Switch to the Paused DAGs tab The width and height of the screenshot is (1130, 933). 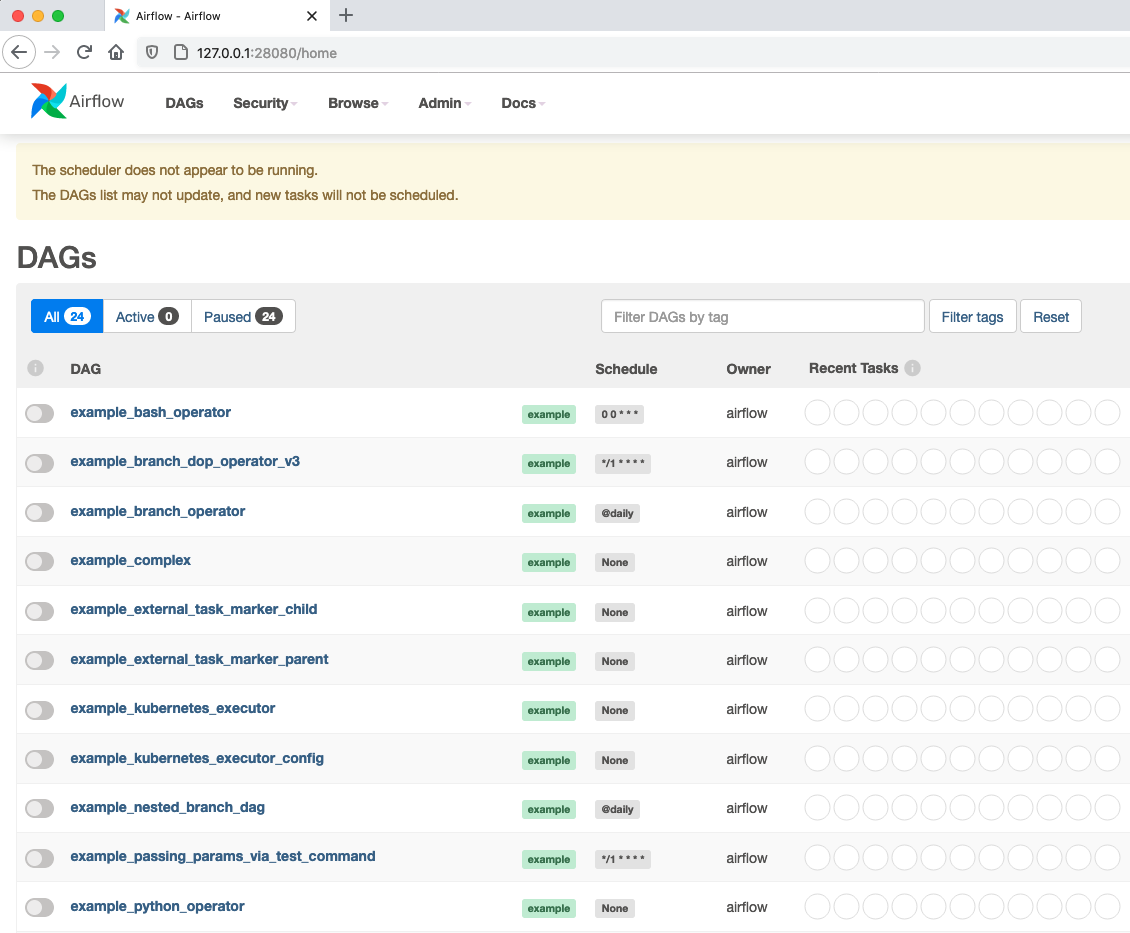point(242,317)
